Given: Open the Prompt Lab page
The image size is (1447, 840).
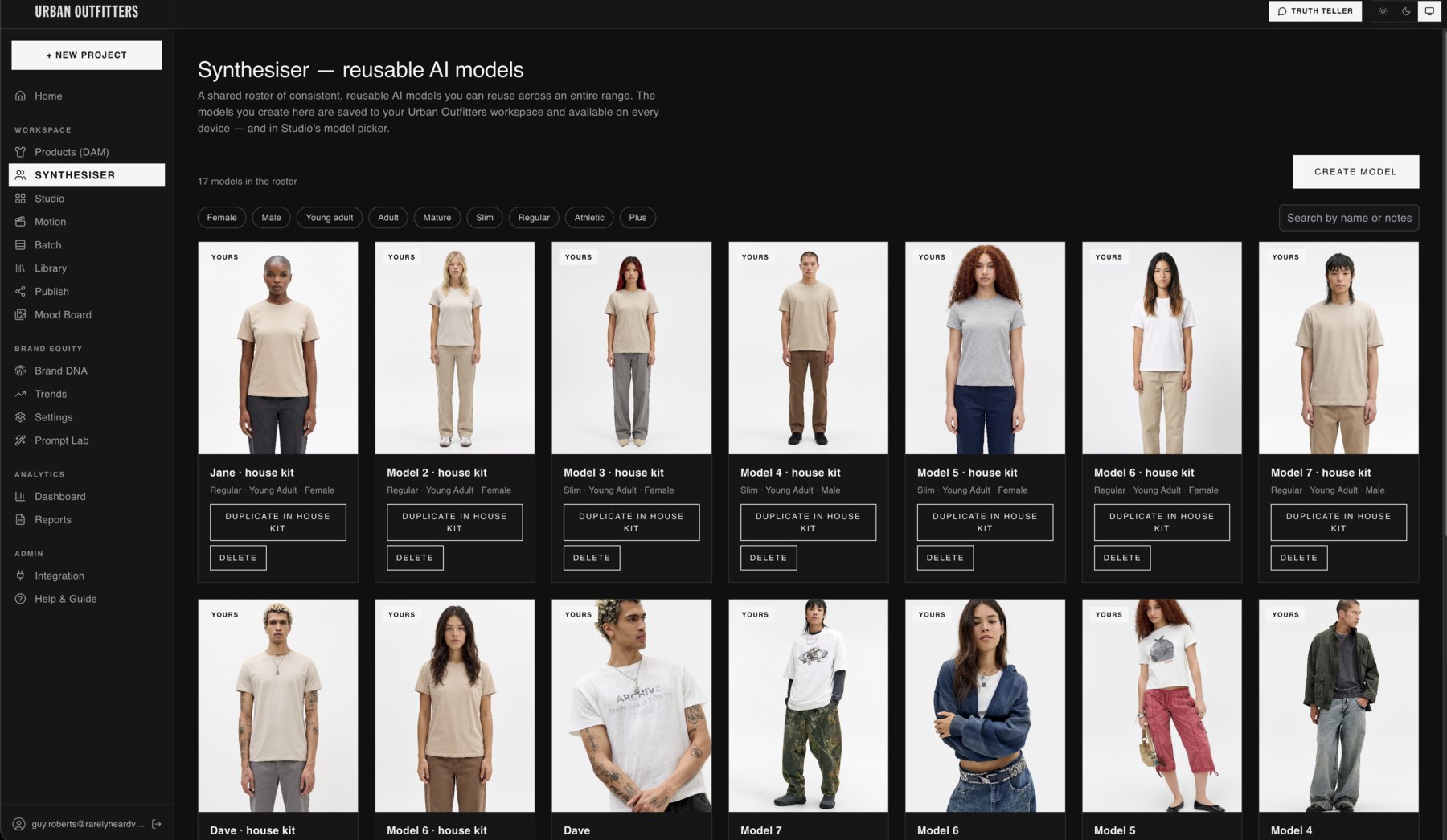Looking at the screenshot, I should 87,440.
